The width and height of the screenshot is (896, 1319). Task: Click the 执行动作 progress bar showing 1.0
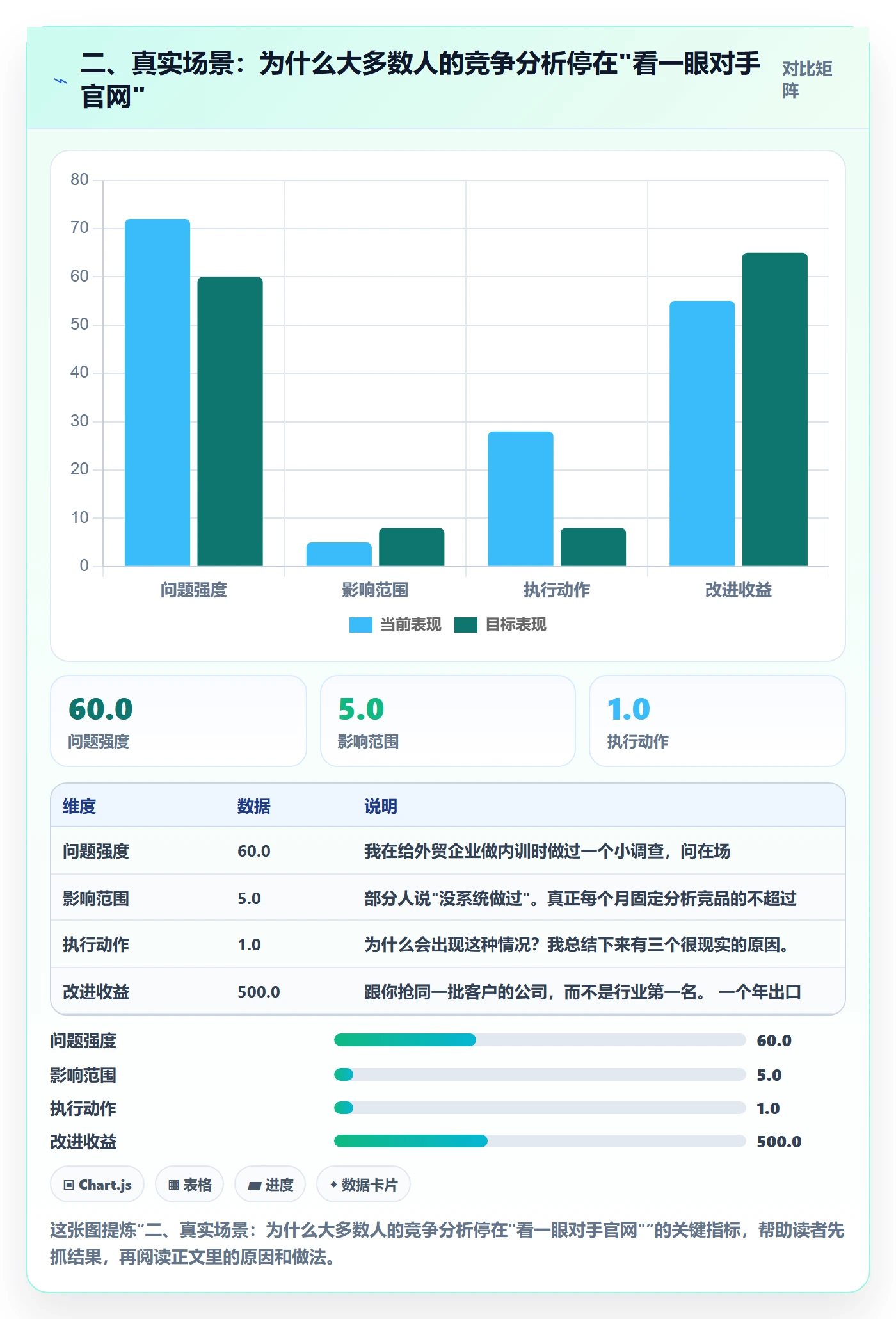click(540, 1108)
